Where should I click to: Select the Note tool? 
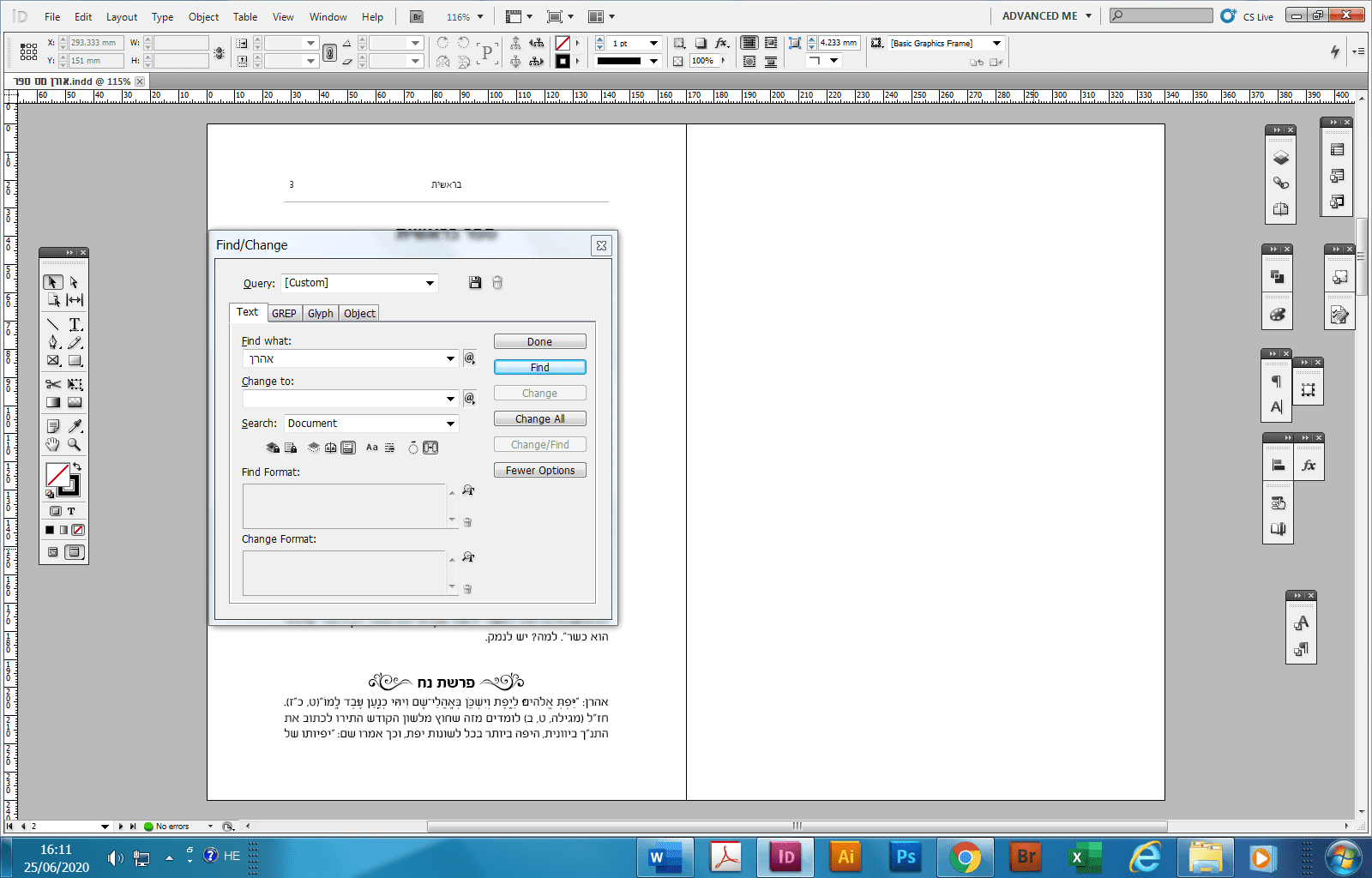(x=53, y=426)
